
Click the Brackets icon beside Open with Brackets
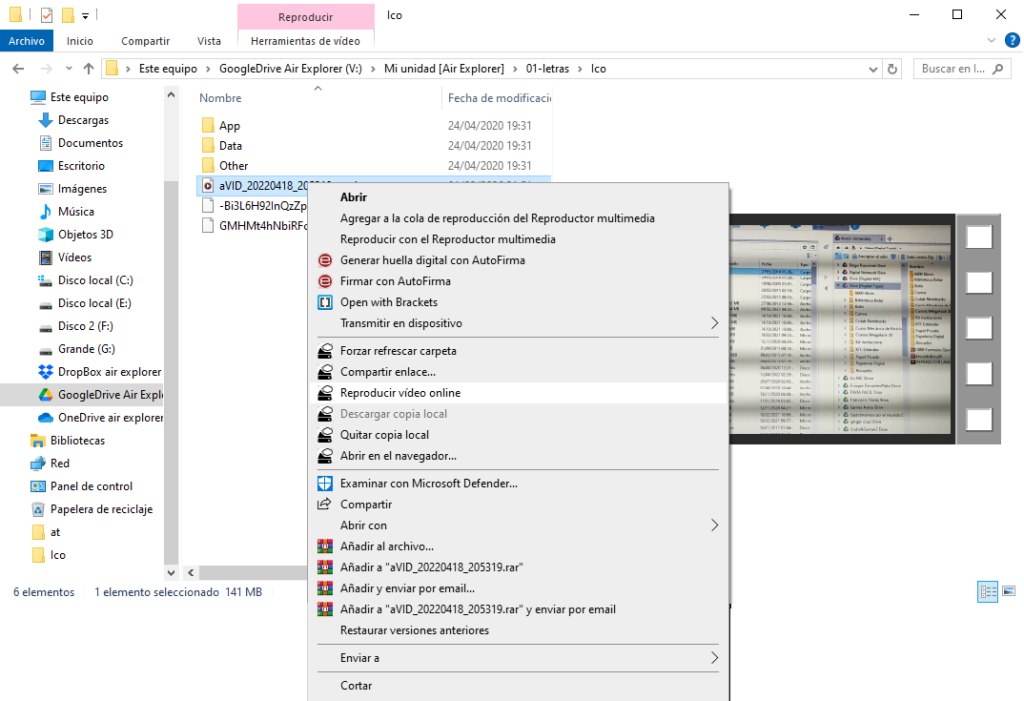coord(324,302)
